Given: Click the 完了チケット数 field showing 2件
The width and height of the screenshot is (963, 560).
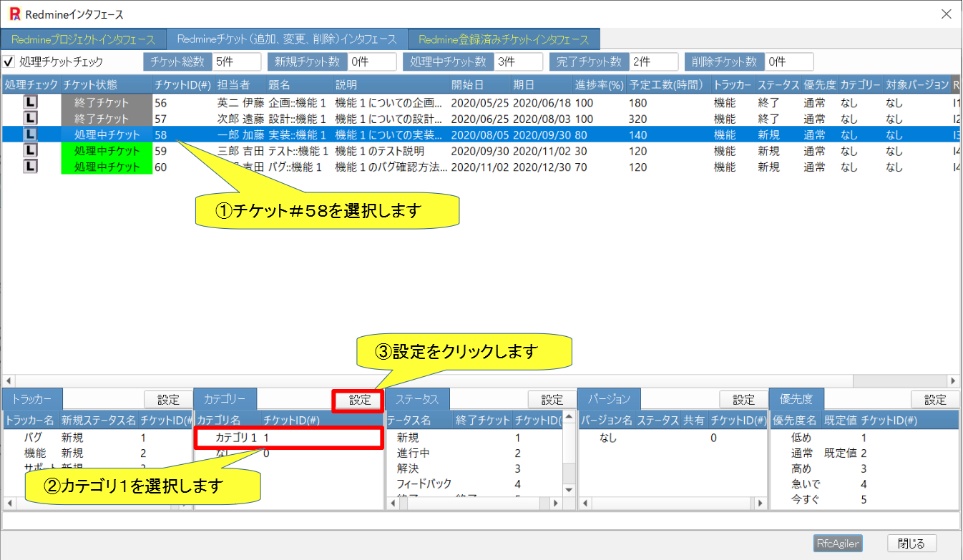Looking at the screenshot, I should 653,62.
